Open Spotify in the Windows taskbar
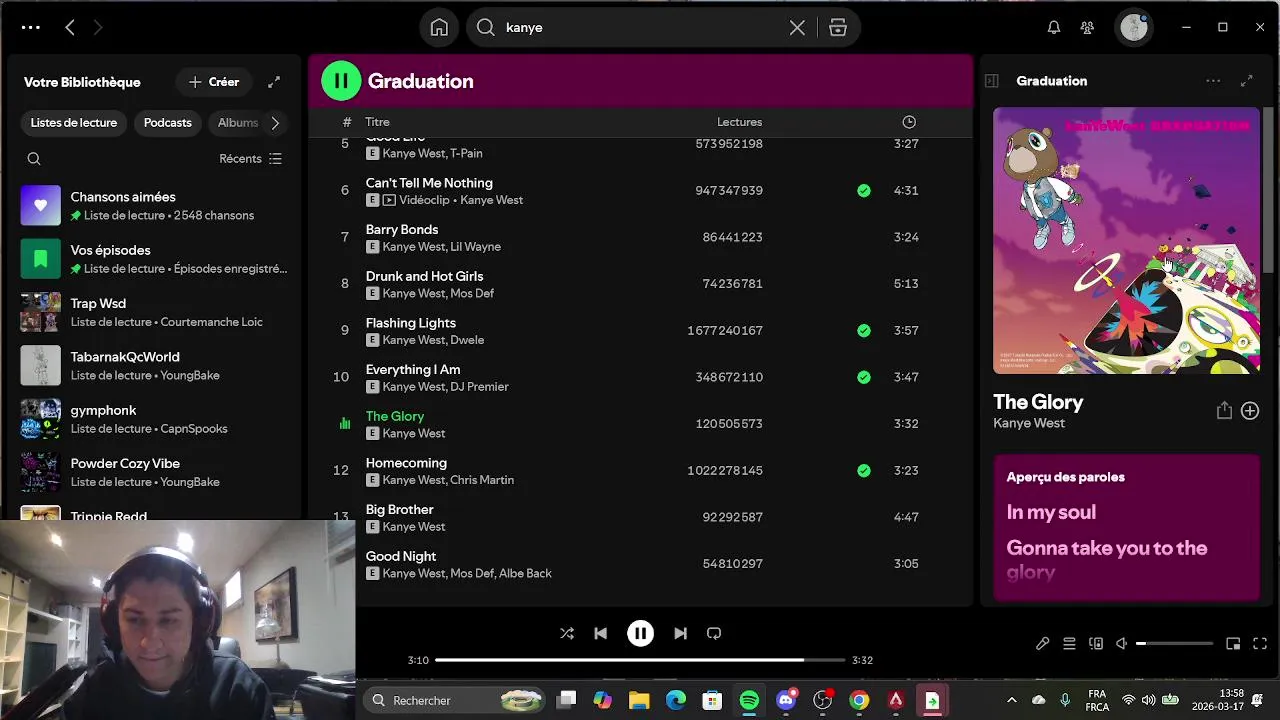Viewport: 1280px width, 720px height. (x=749, y=700)
